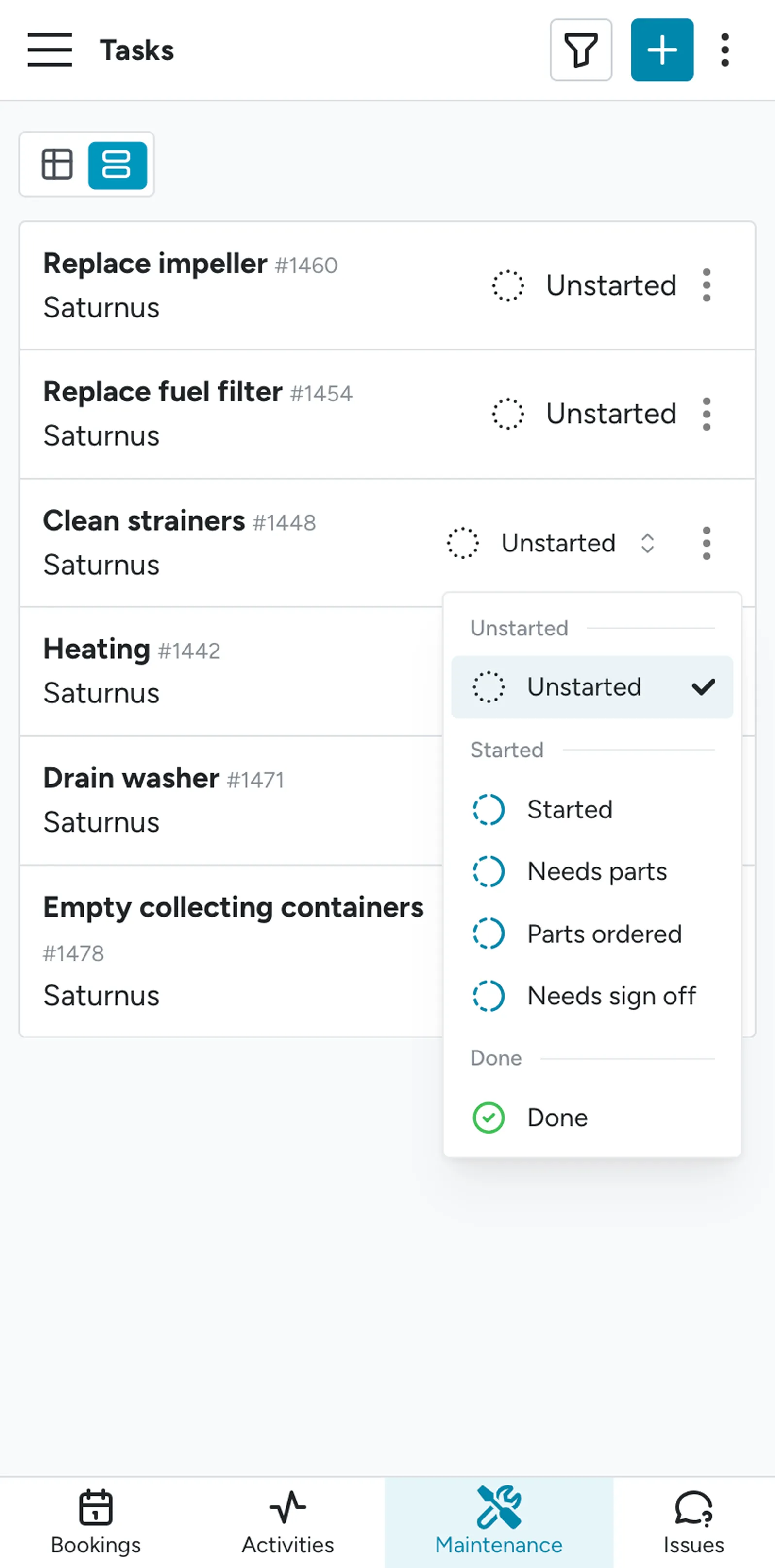Expand the Clean strainers status dropdown
The width and height of the screenshot is (775, 1568).
click(x=648, y=542)
